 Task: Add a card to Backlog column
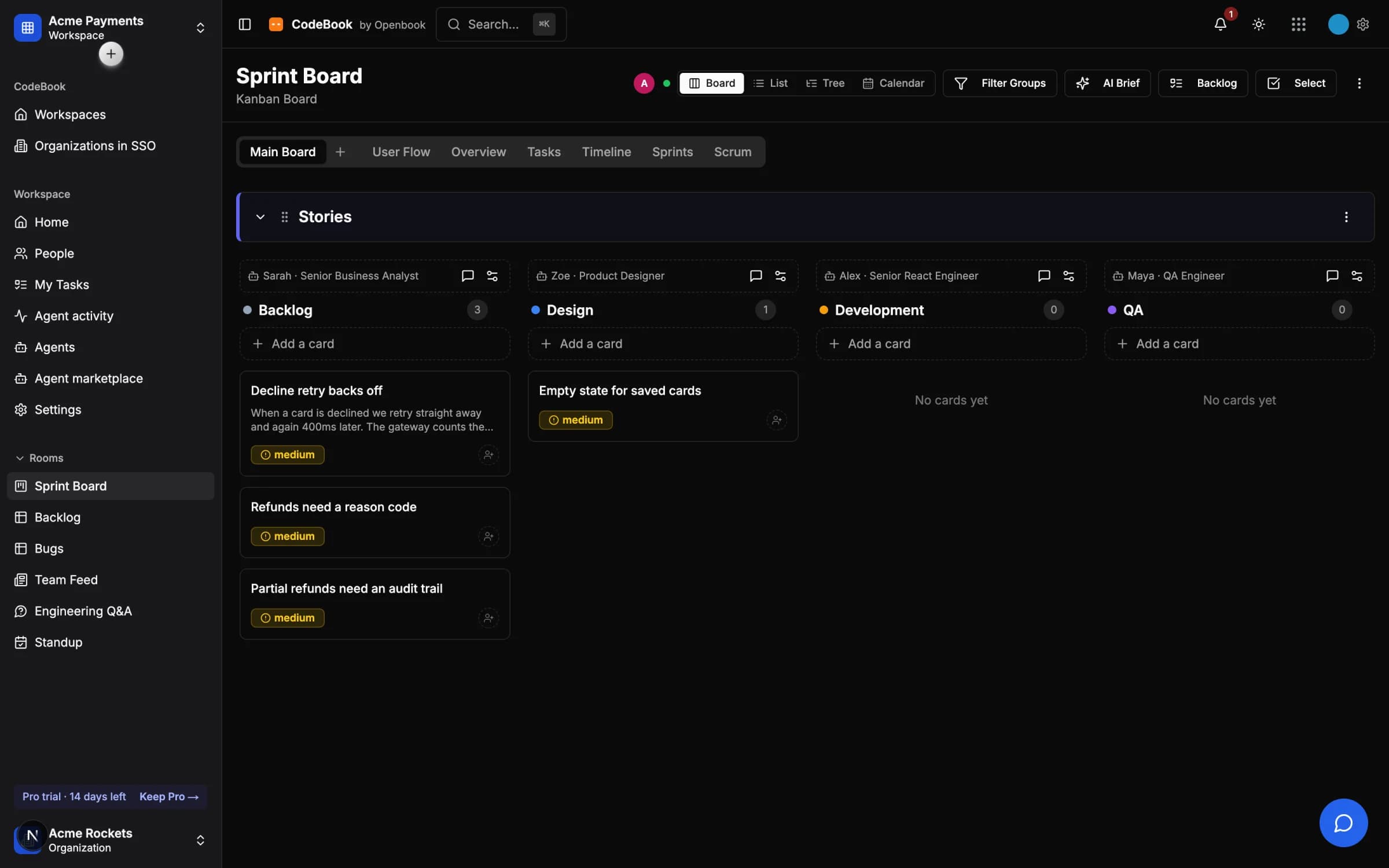[374, 344]
